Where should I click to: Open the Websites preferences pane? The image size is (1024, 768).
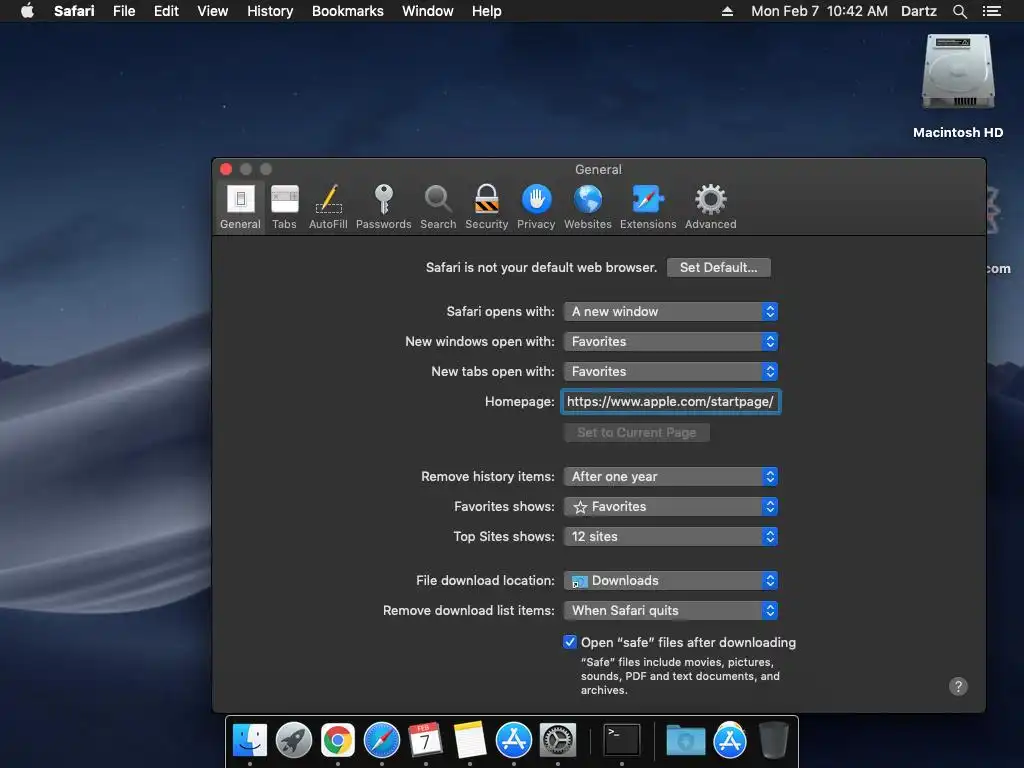(x=588, y=207)
